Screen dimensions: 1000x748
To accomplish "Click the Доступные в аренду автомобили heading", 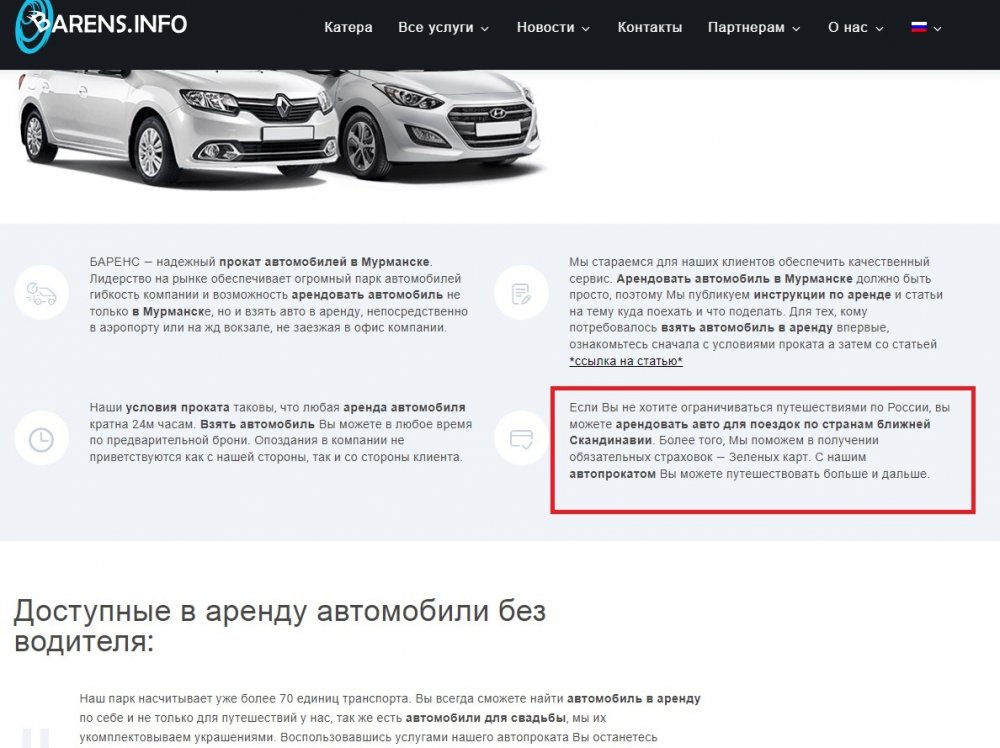I will pos(279,626).
